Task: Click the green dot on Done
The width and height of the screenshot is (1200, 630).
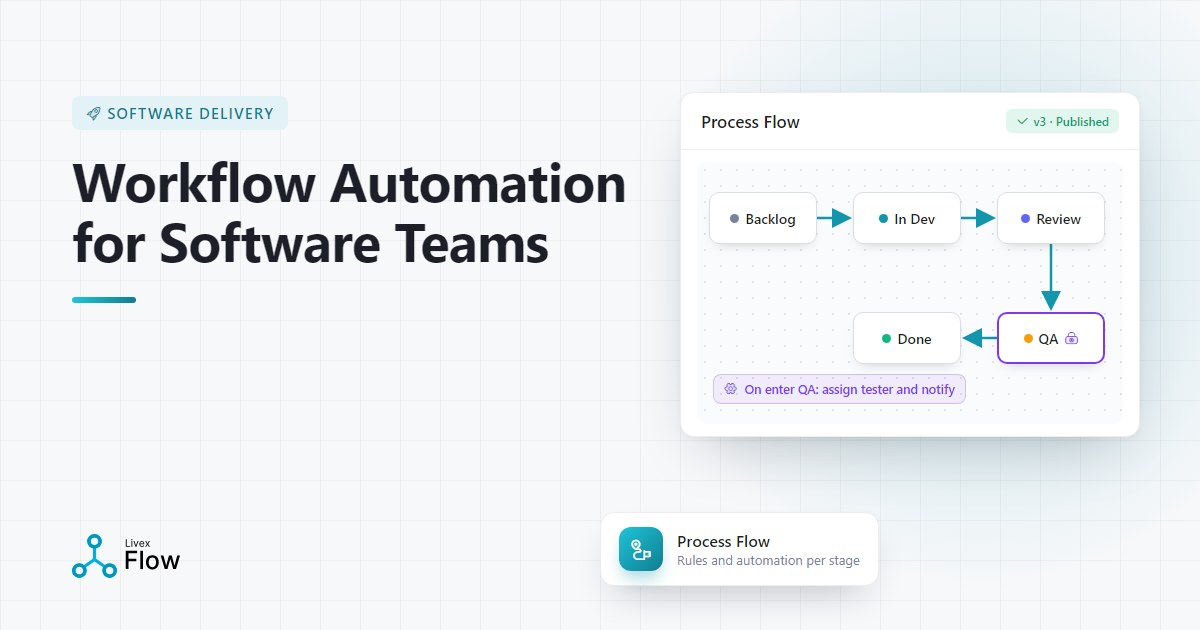Action: coord(886,339)
